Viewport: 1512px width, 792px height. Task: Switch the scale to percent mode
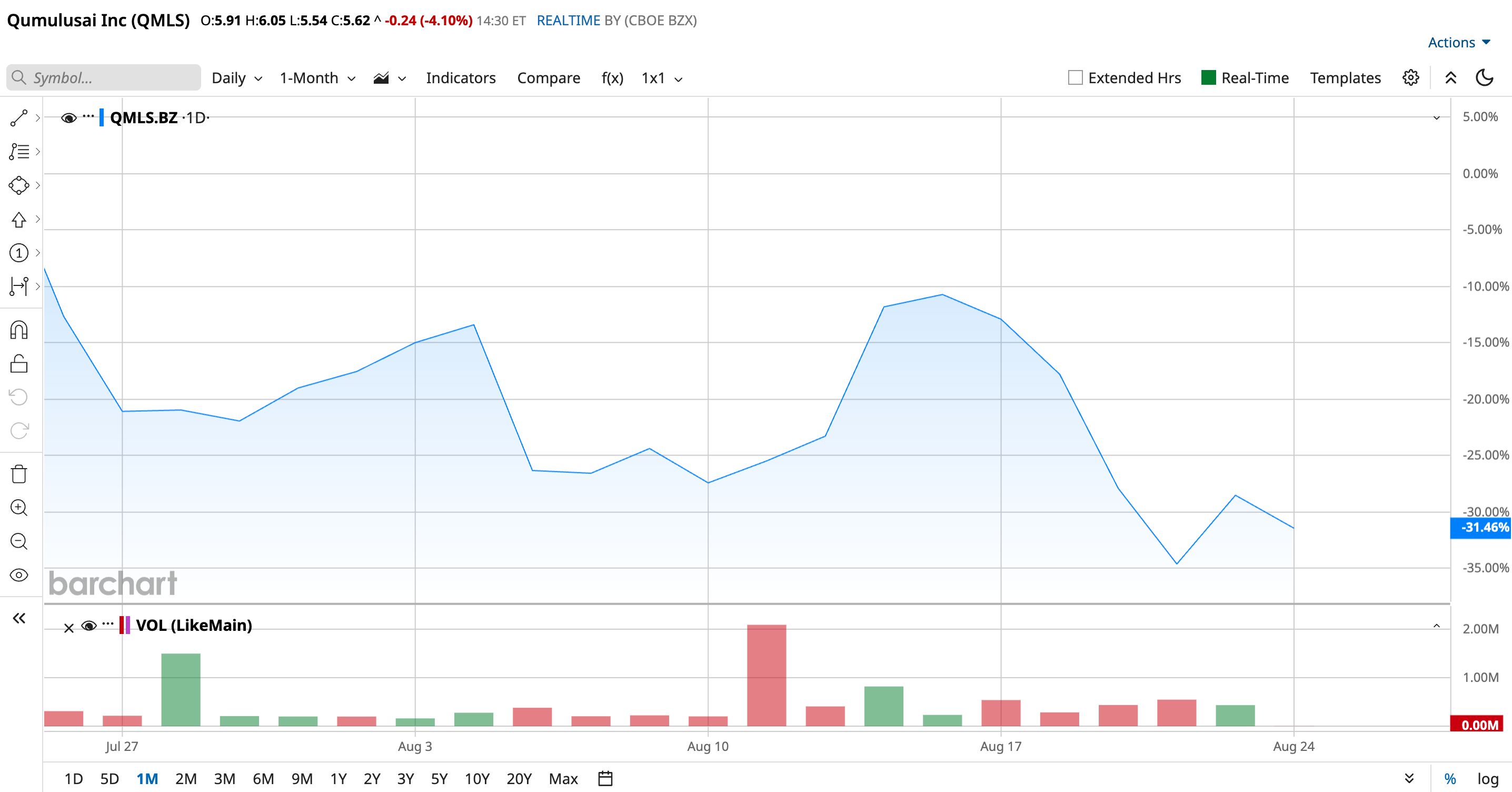(x=1450, y=779)
